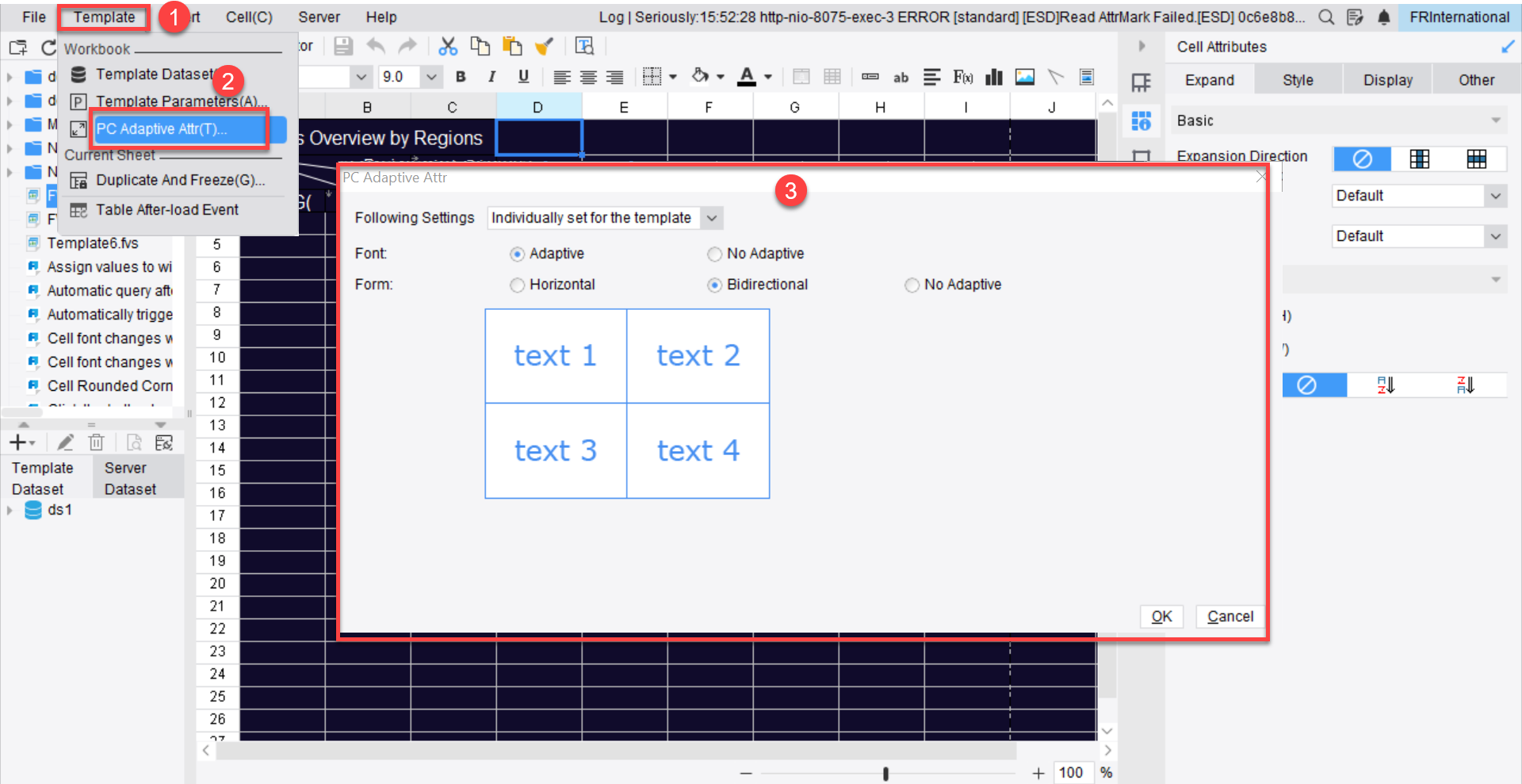
Task: Click the fill color bucket swatch
Action: pos(700,76)
